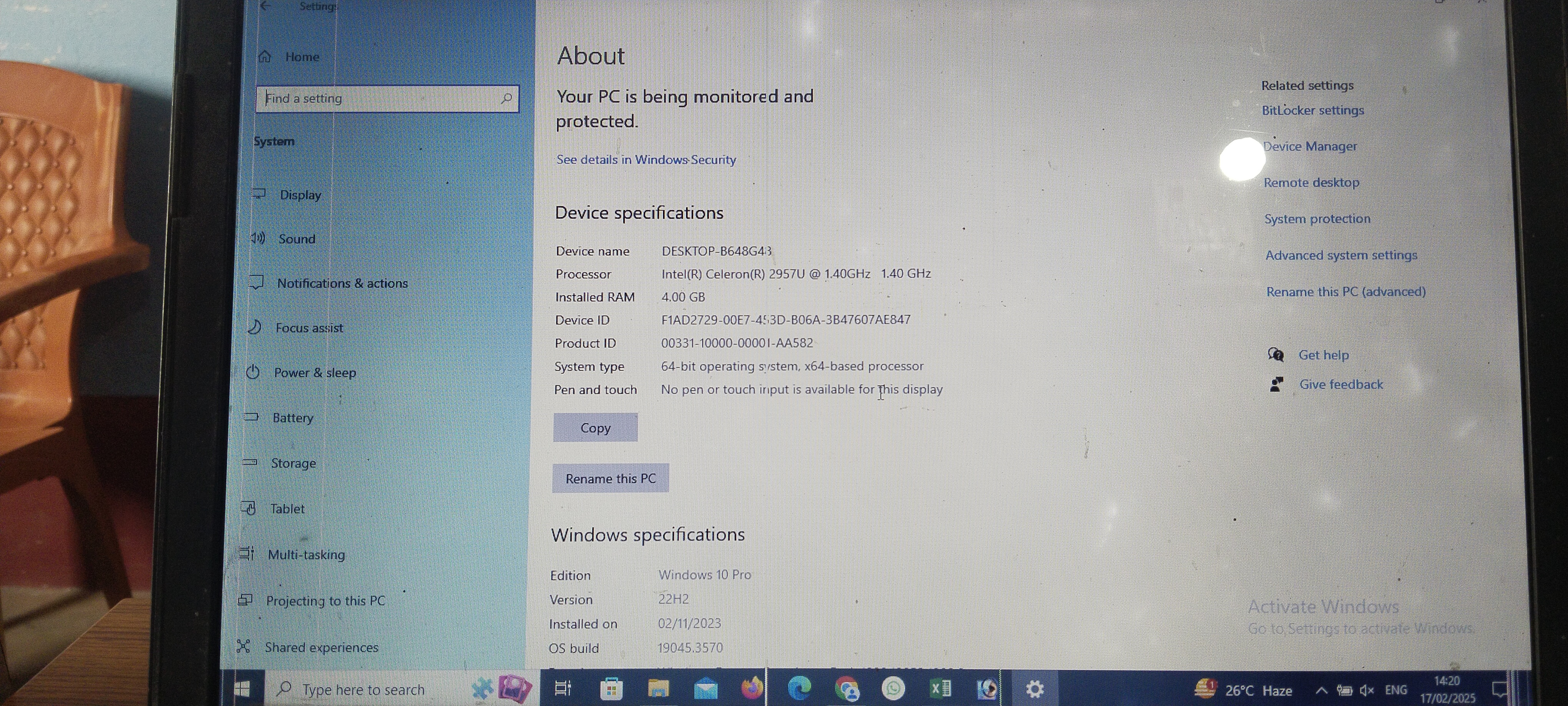
Task: Select Battery in the sidebar
Action: 279,418
